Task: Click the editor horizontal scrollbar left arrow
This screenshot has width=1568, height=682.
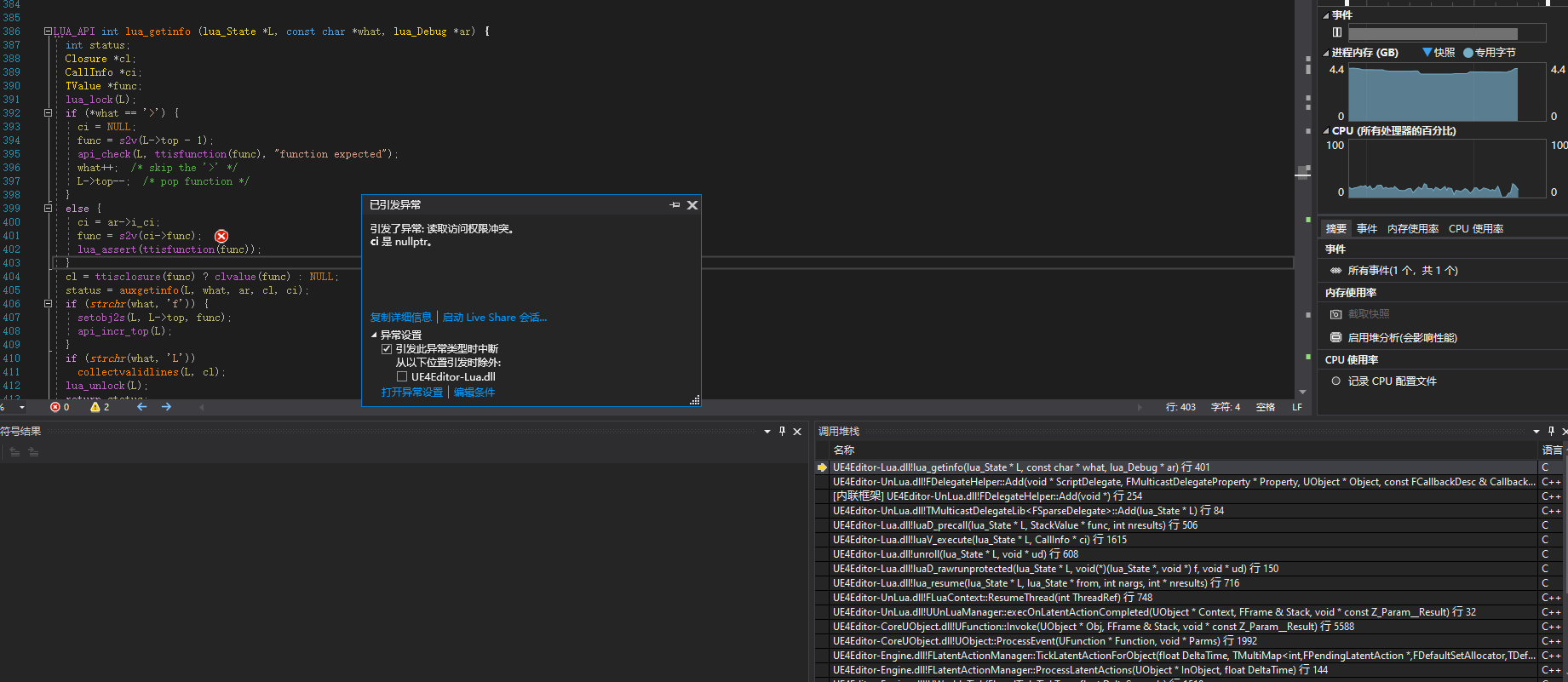Action: 202,407
